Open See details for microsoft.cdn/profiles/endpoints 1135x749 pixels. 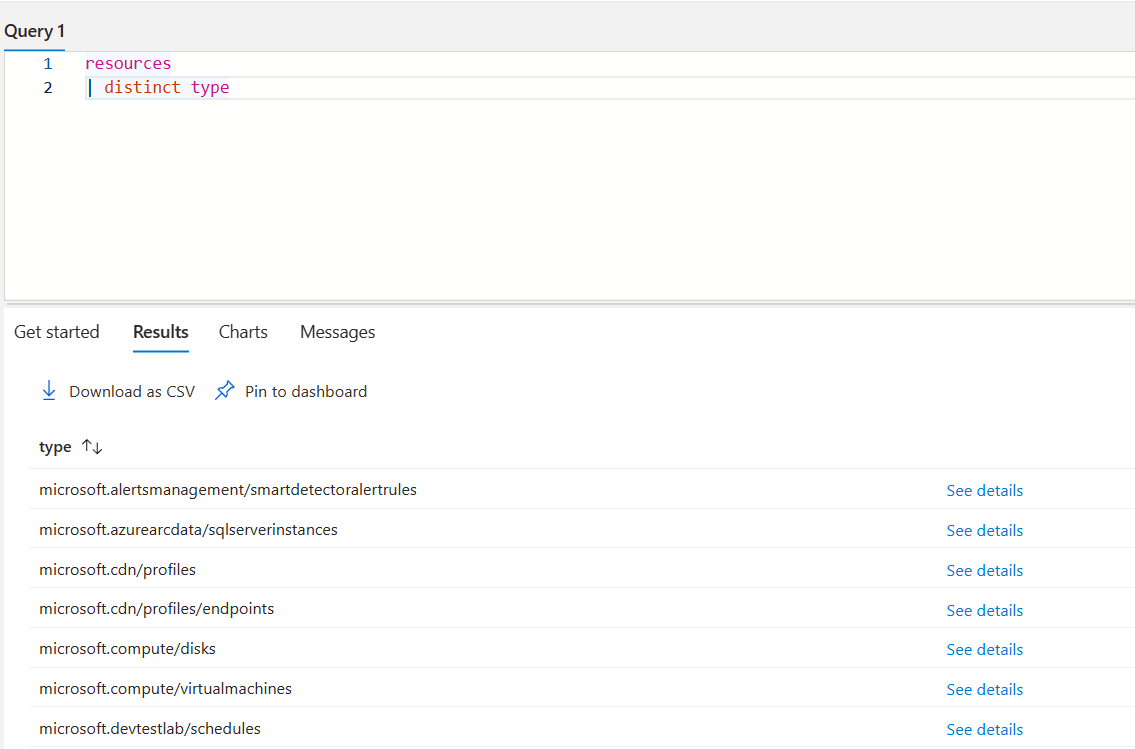[984, 610]
